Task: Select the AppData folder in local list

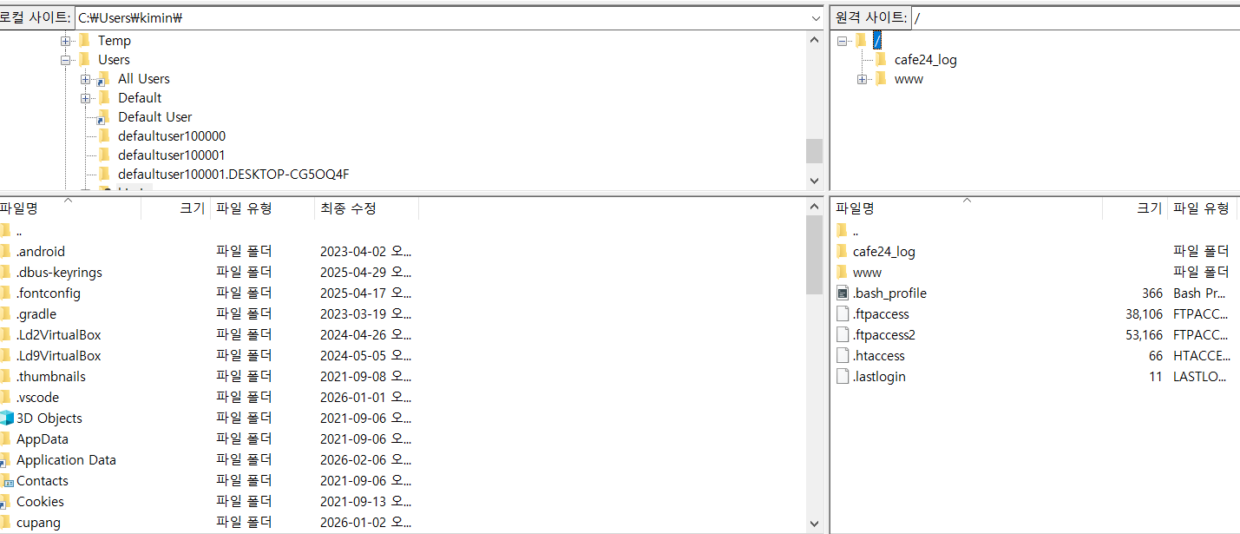Action: pos(42,439)
